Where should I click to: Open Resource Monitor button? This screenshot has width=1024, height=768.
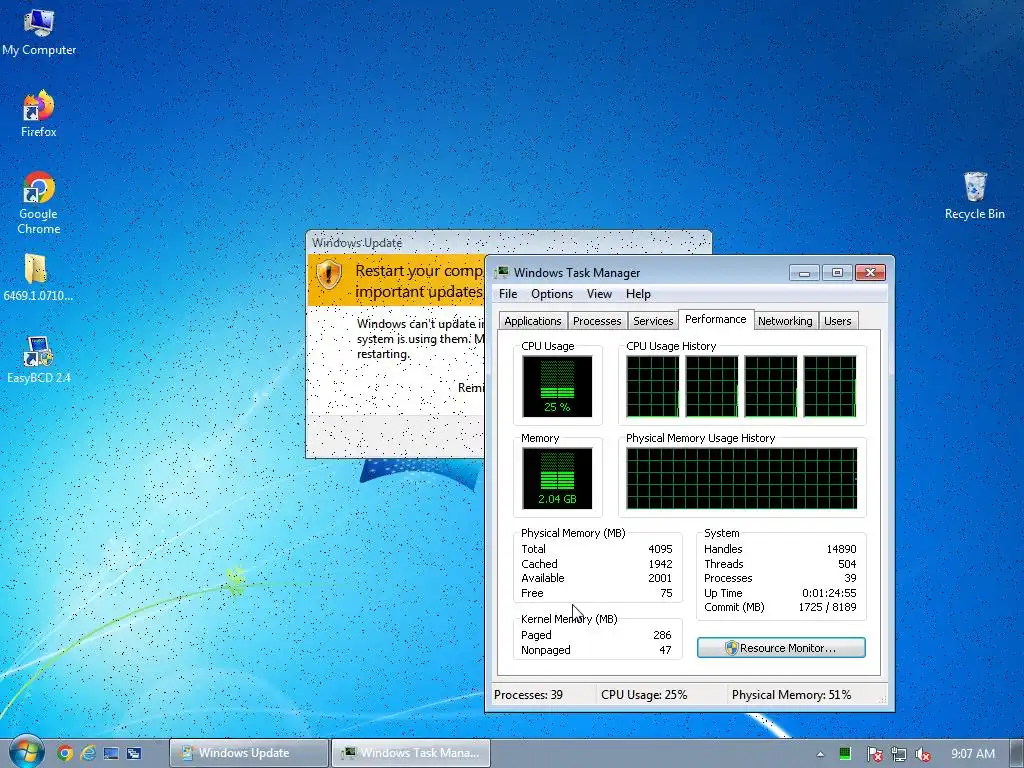(x=781, y=648)
